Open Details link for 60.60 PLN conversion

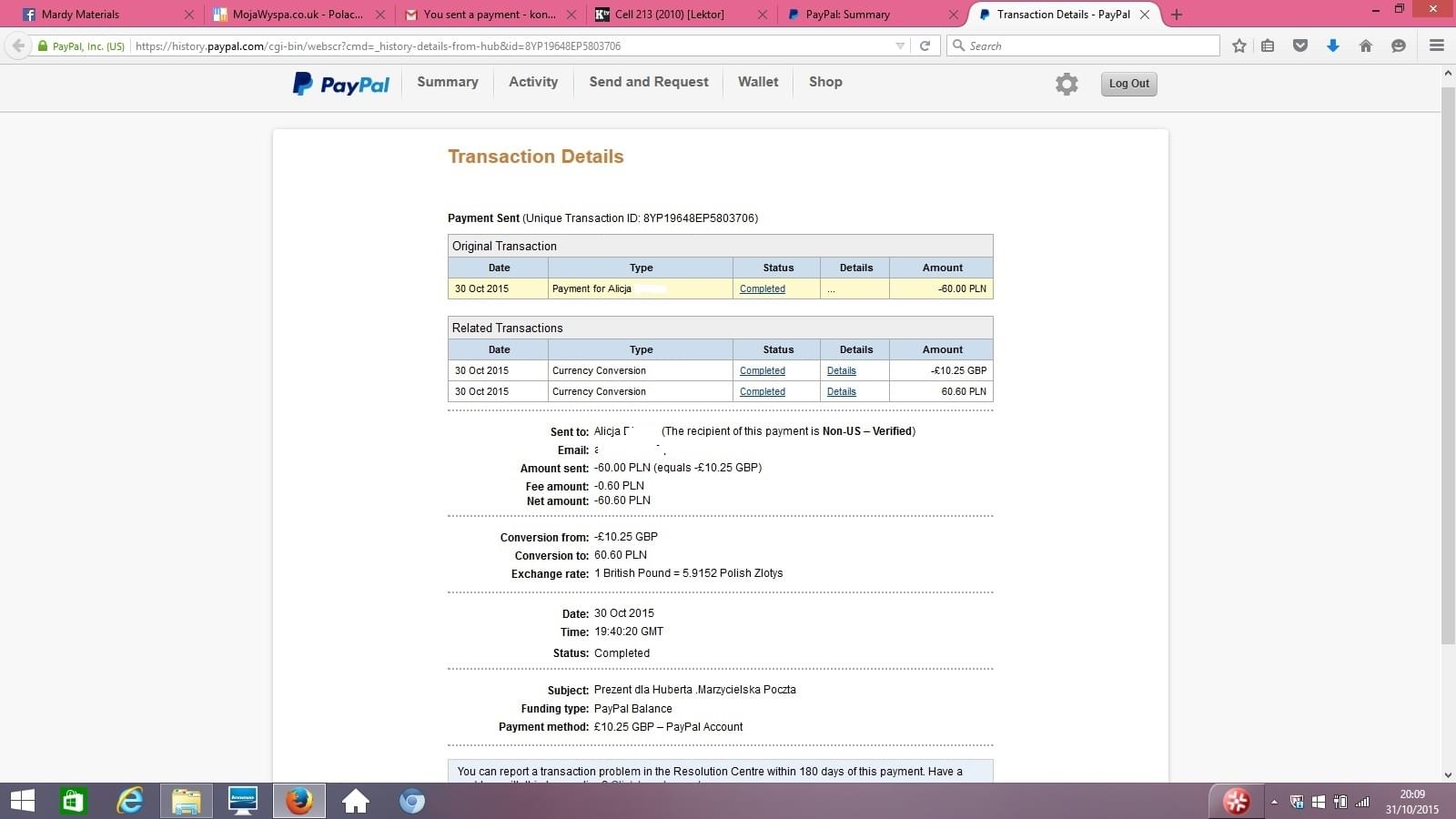click(842, 391)
